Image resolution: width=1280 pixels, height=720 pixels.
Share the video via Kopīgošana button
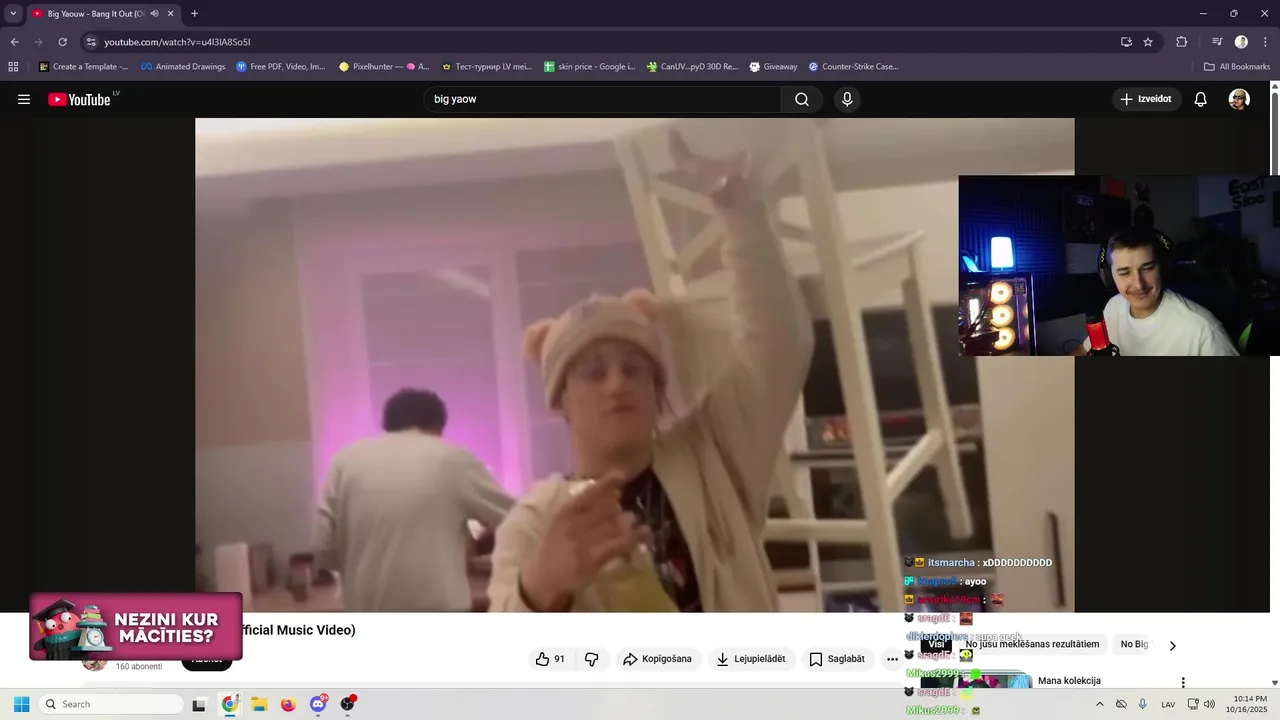(657, 659)
